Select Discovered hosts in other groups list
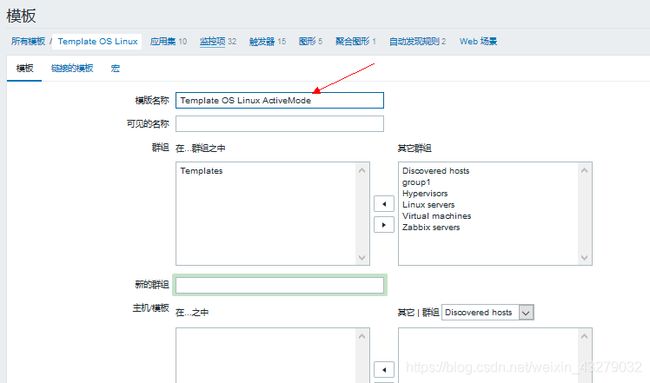This screenshot has width=650, height=383. tap(436, 171)
